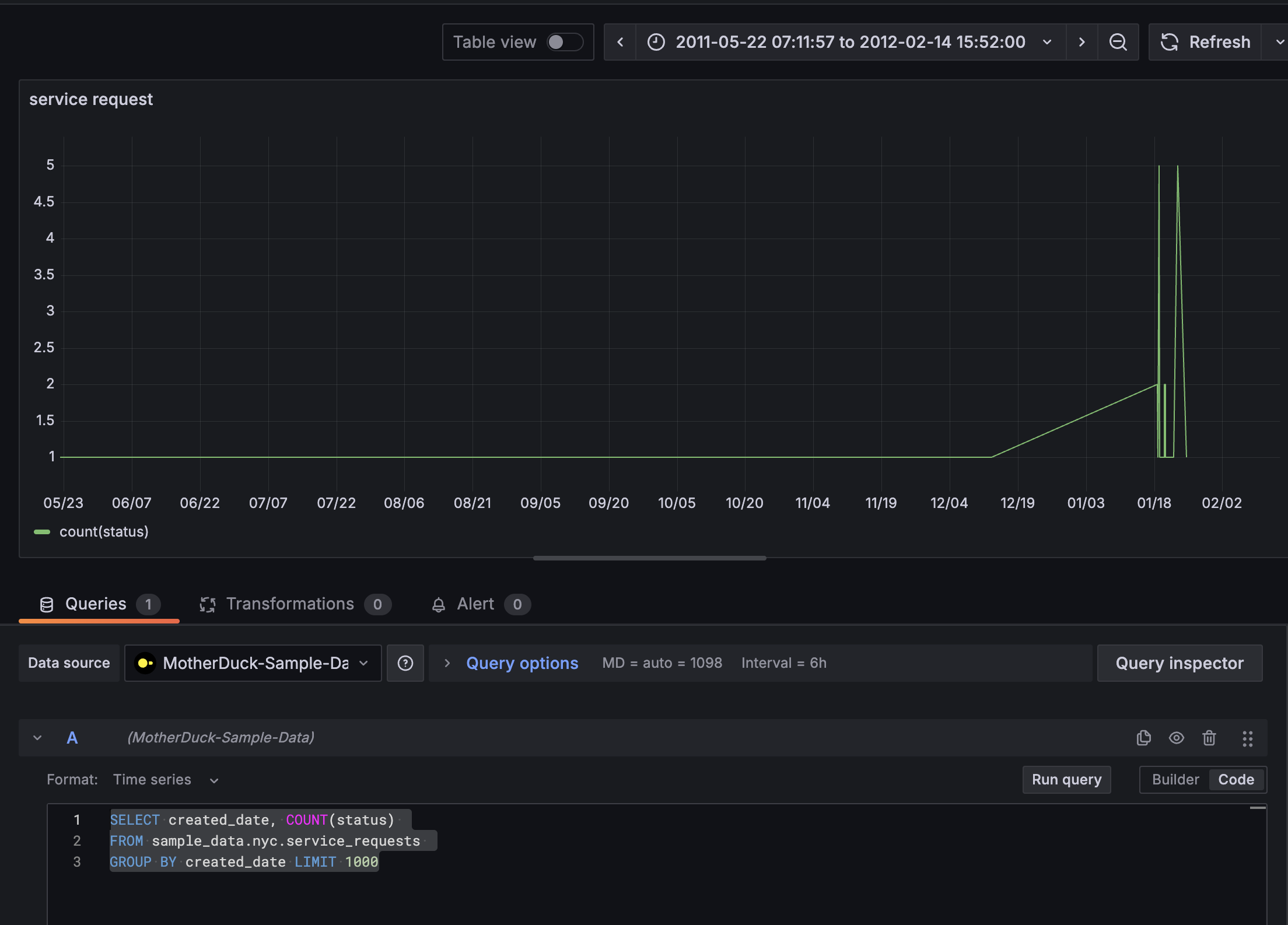Click the Run query button
1288x925 pixels.
point(1067,780)
